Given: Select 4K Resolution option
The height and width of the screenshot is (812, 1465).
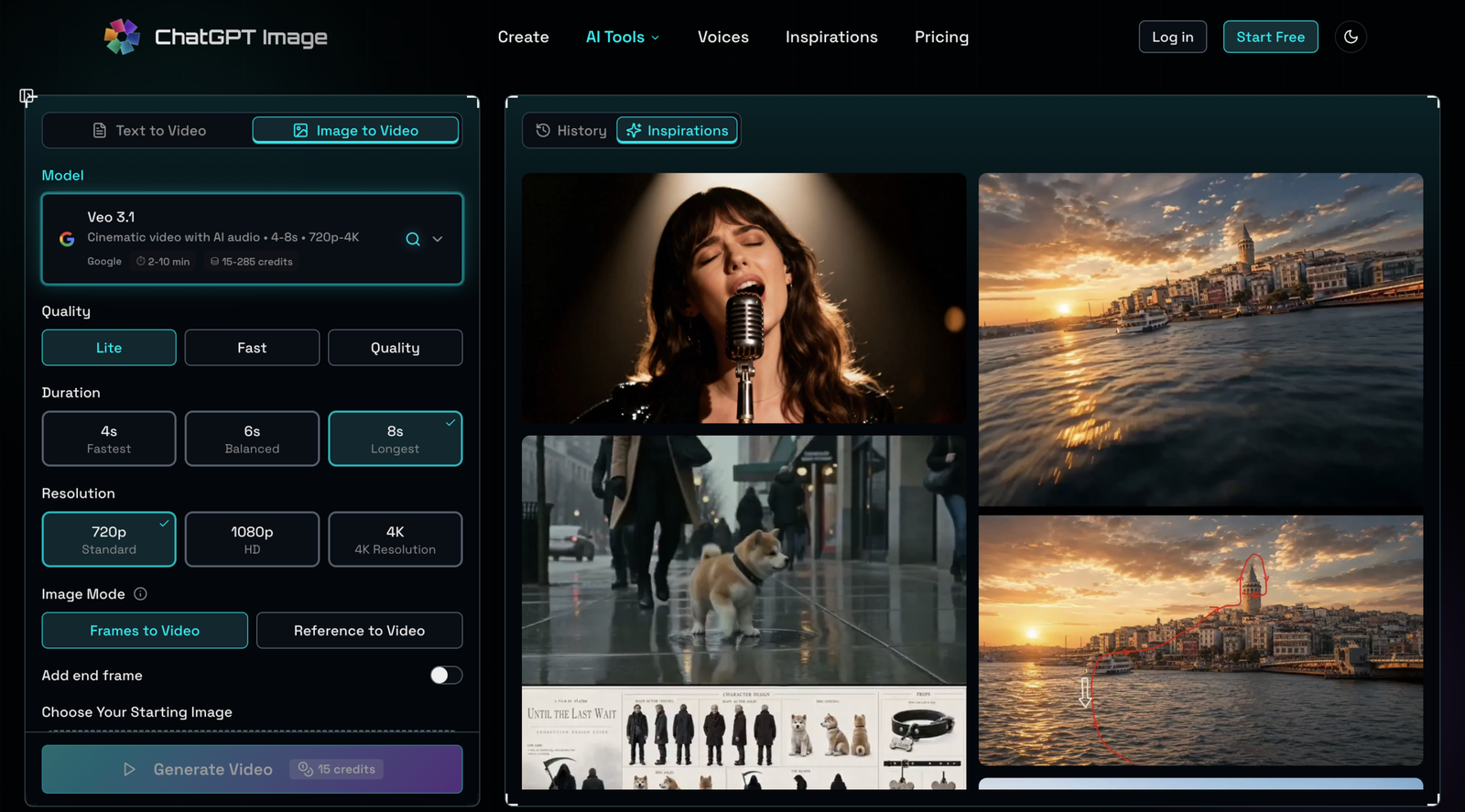Looking at the screenshot, I should point(396,539).
